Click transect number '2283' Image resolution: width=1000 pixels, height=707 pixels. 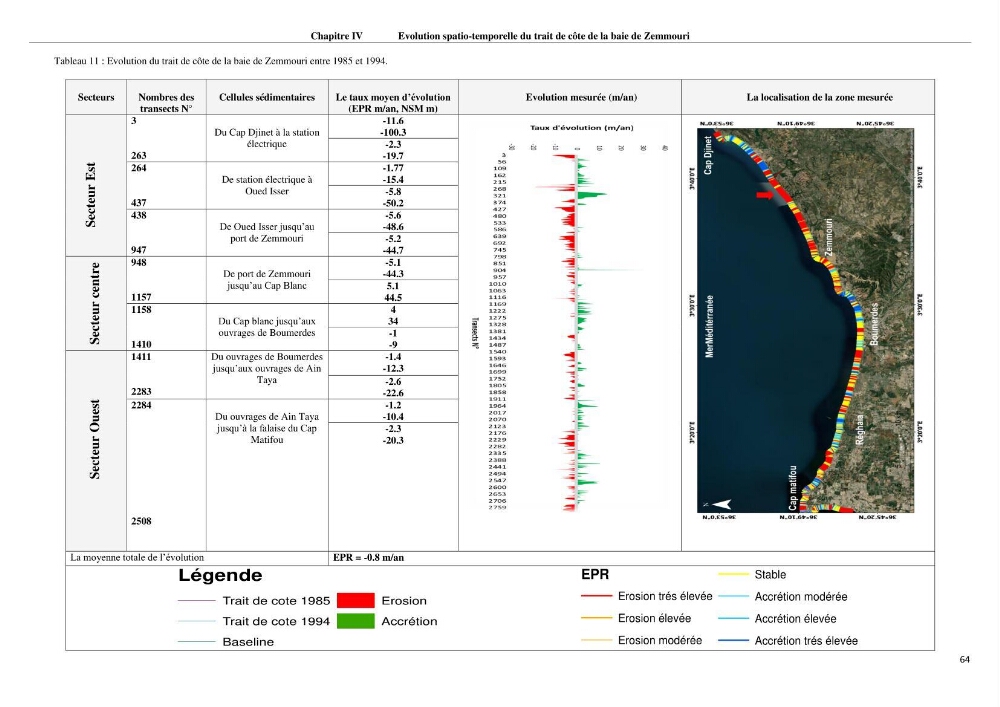pyautogui.click(x=141, y=391)
